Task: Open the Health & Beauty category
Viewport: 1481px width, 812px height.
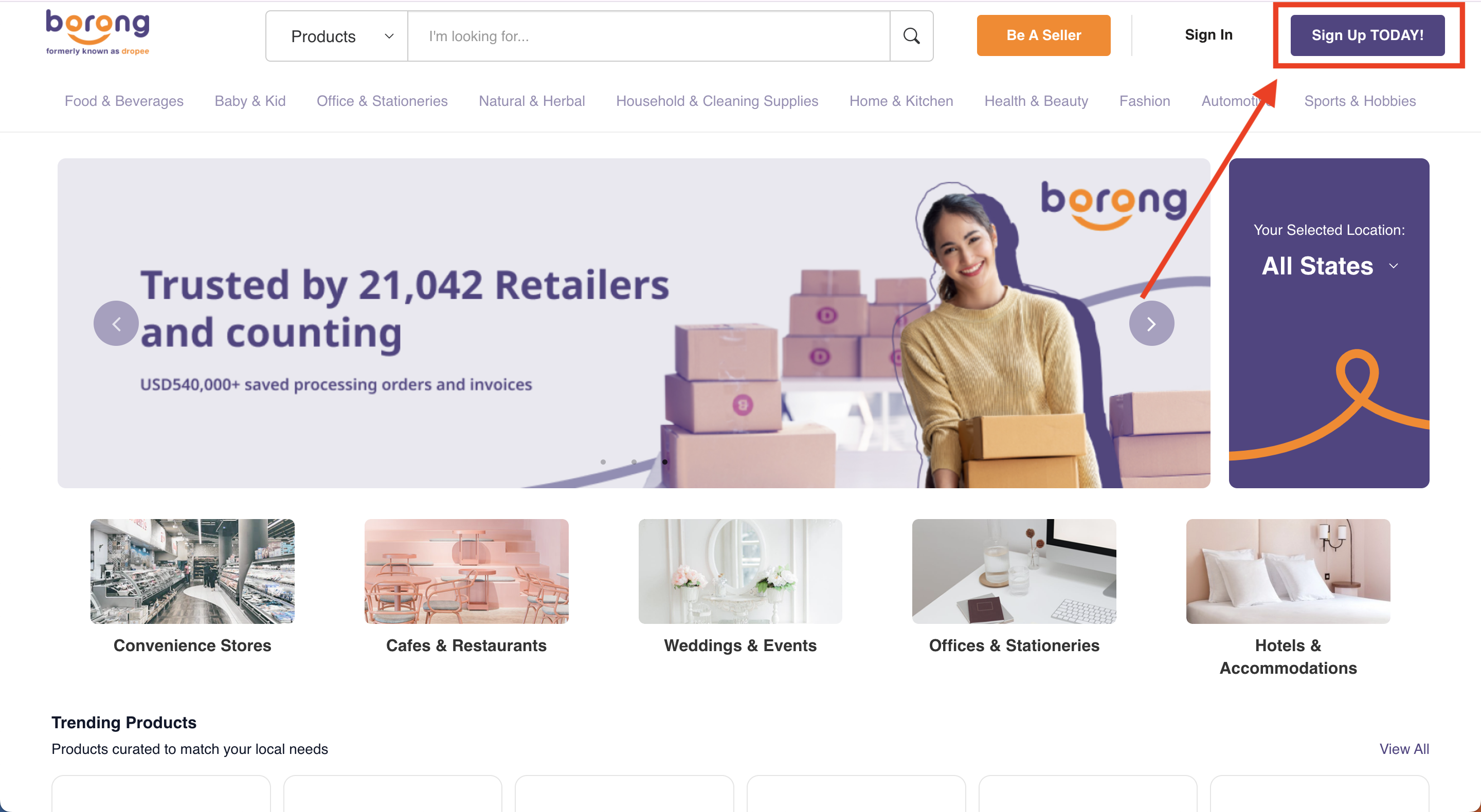Action: click(x=1036, y=101)
